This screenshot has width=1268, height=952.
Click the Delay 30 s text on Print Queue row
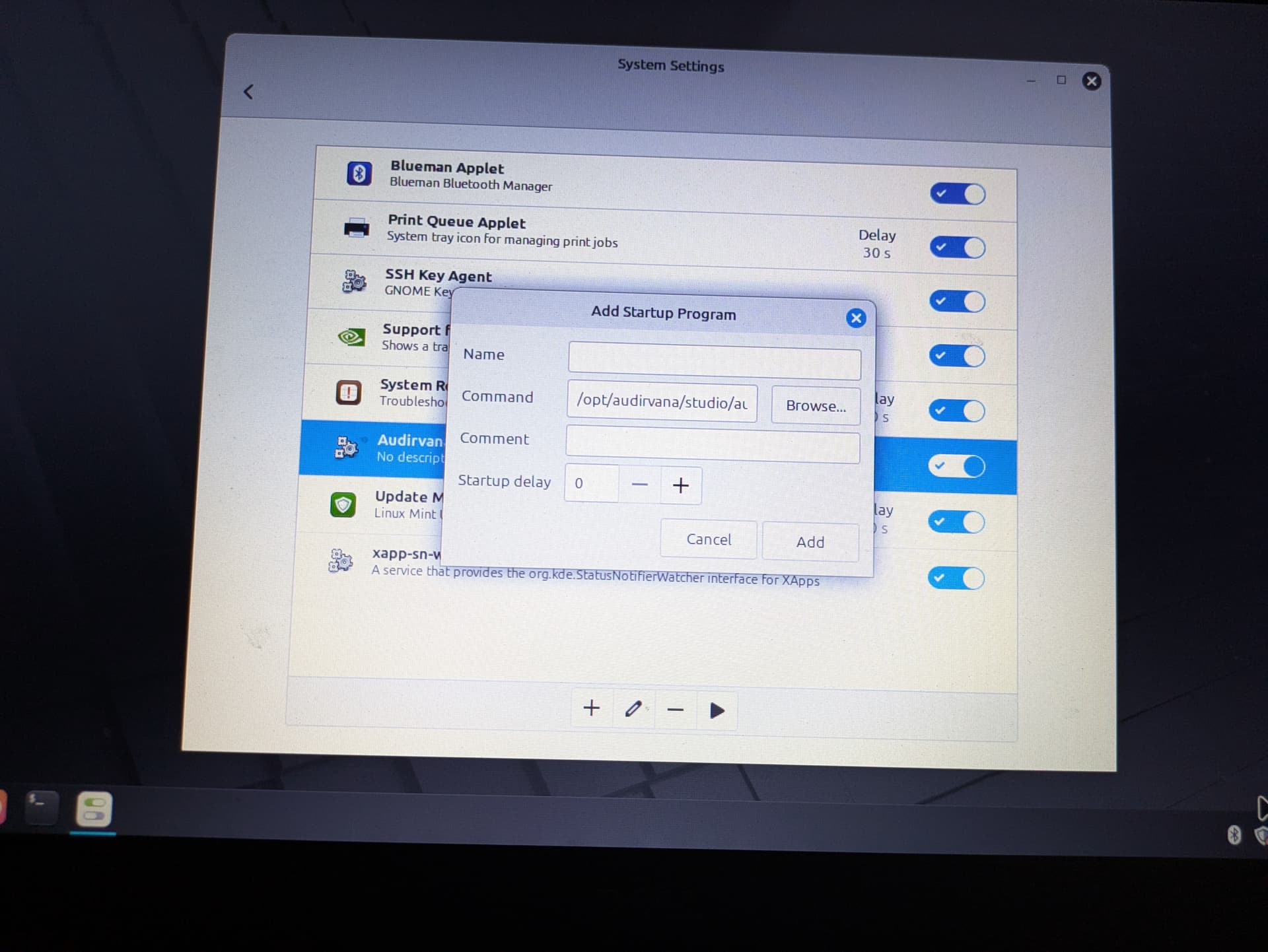(877, 244)
